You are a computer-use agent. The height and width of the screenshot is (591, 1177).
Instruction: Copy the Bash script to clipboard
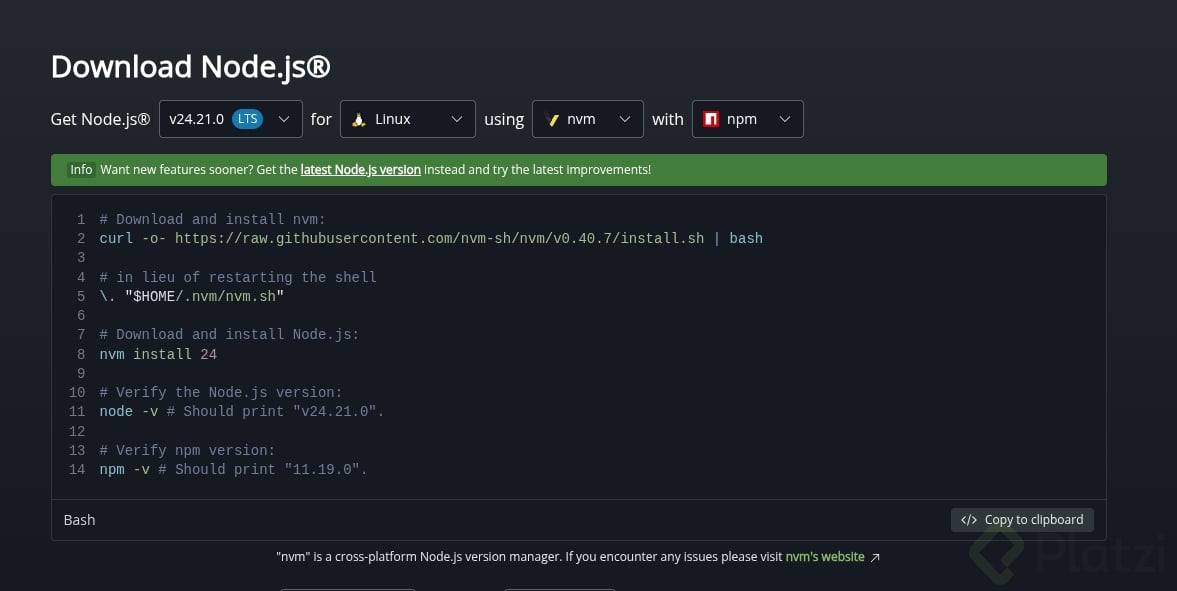pyautogui.click(x=1022, y=520)
